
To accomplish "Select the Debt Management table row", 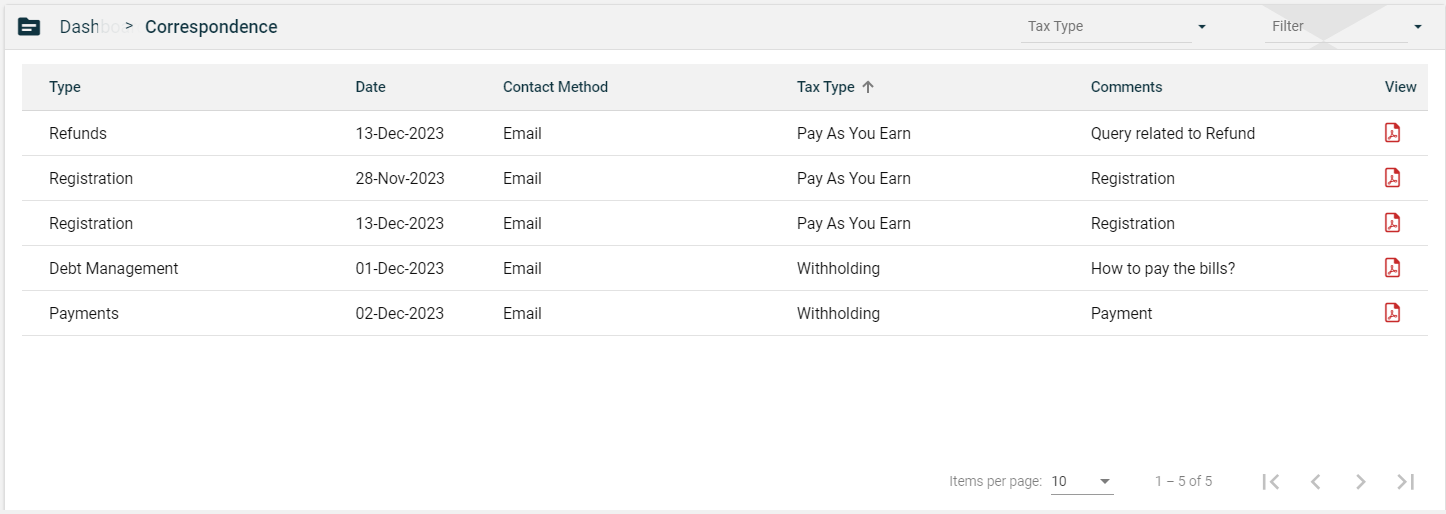I will click(x=114, y=268).
